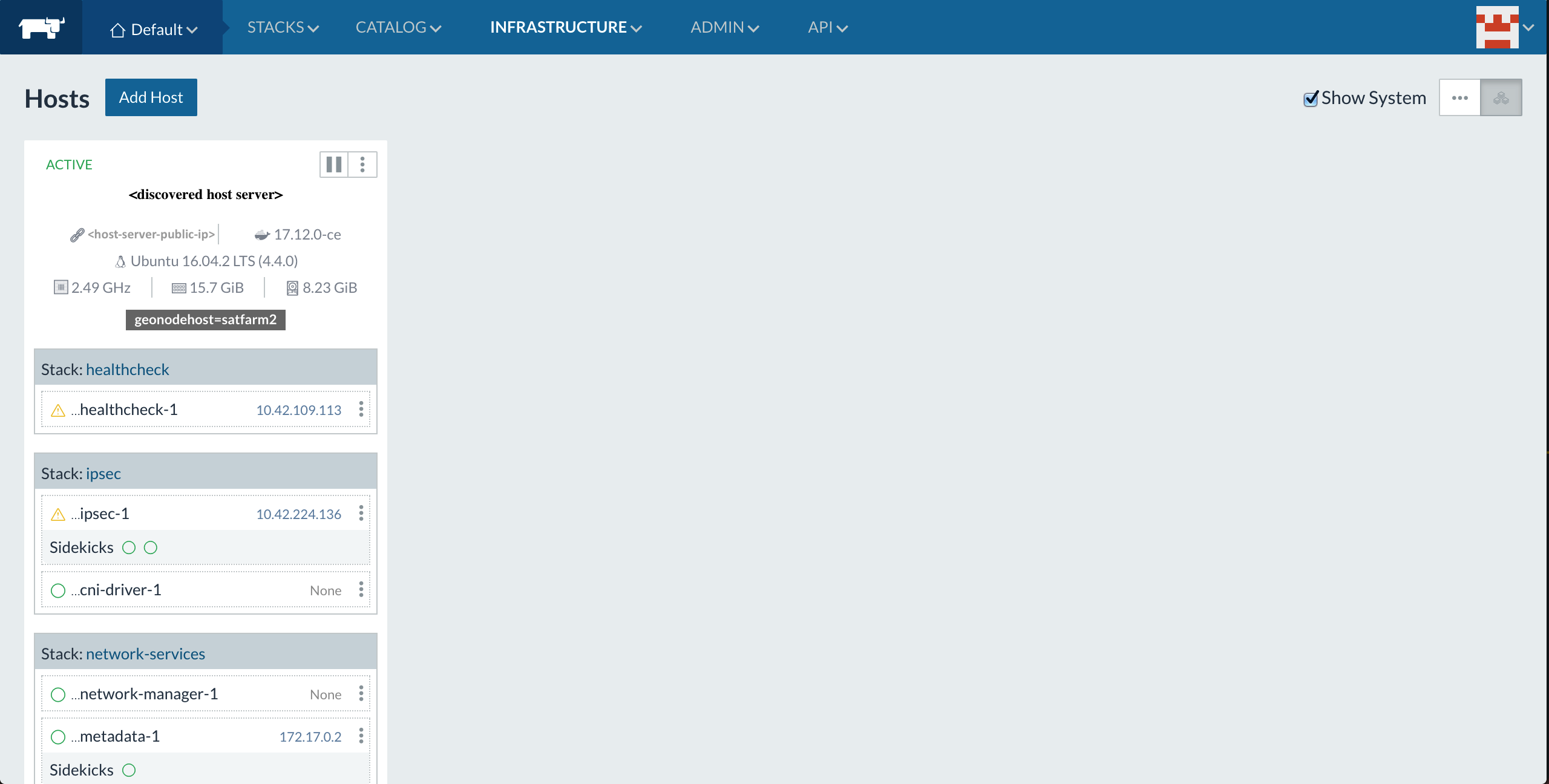The width and height of the screenshot is (1549, 784).
Task: Open the STACKS menu
Action: (x=283, y=27)
